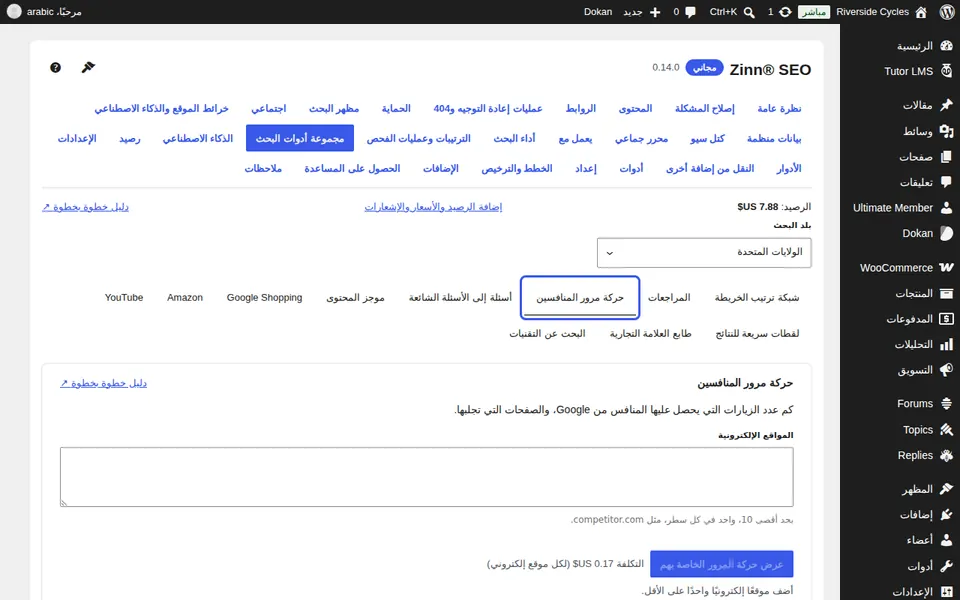Open the طابع العلامة التجارية tab

pos(650,334)
